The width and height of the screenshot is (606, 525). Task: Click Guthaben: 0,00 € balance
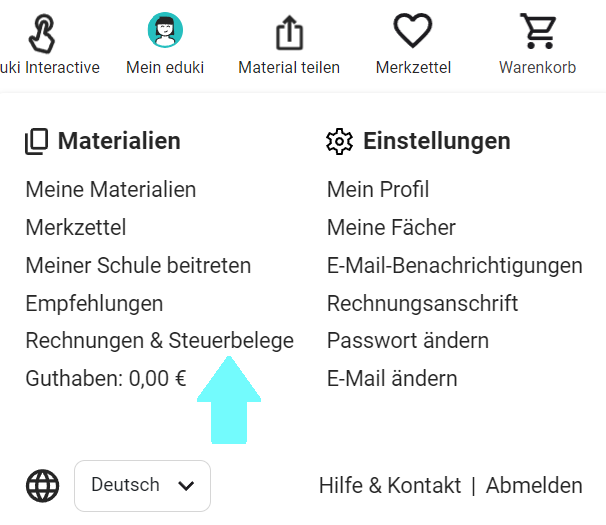106,379
